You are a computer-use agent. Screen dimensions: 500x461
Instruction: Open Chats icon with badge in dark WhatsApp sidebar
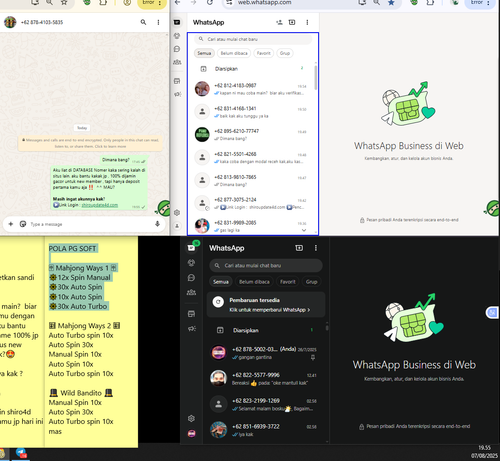click(x=192, y=248)
